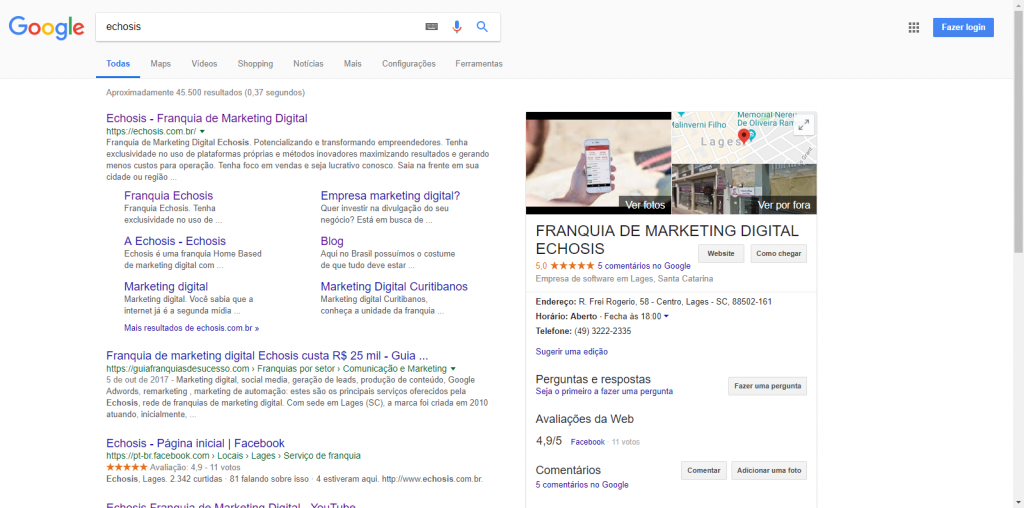Click Sugerir uma edição link
This screenshot has height=508, width=1024.
571,351
